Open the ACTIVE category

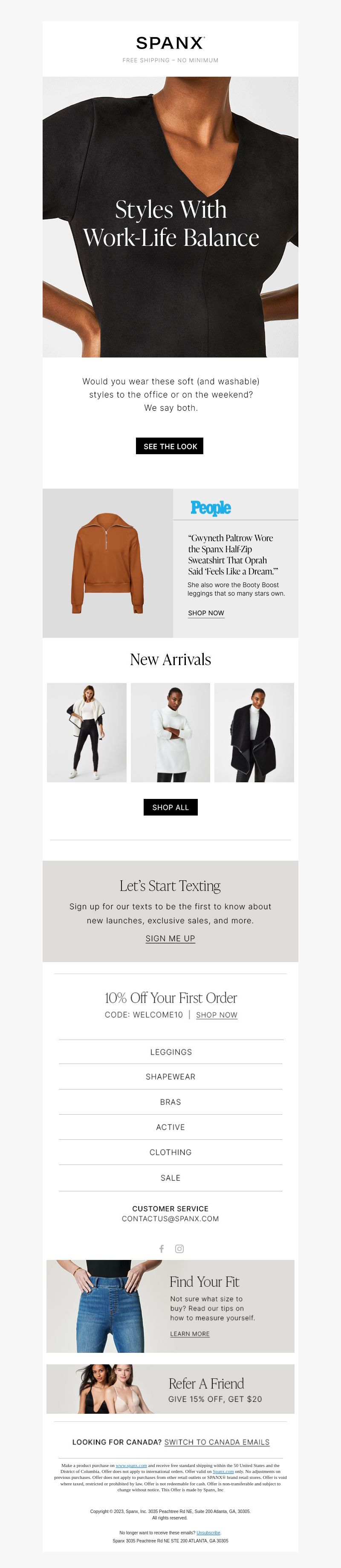point(170,1127)
